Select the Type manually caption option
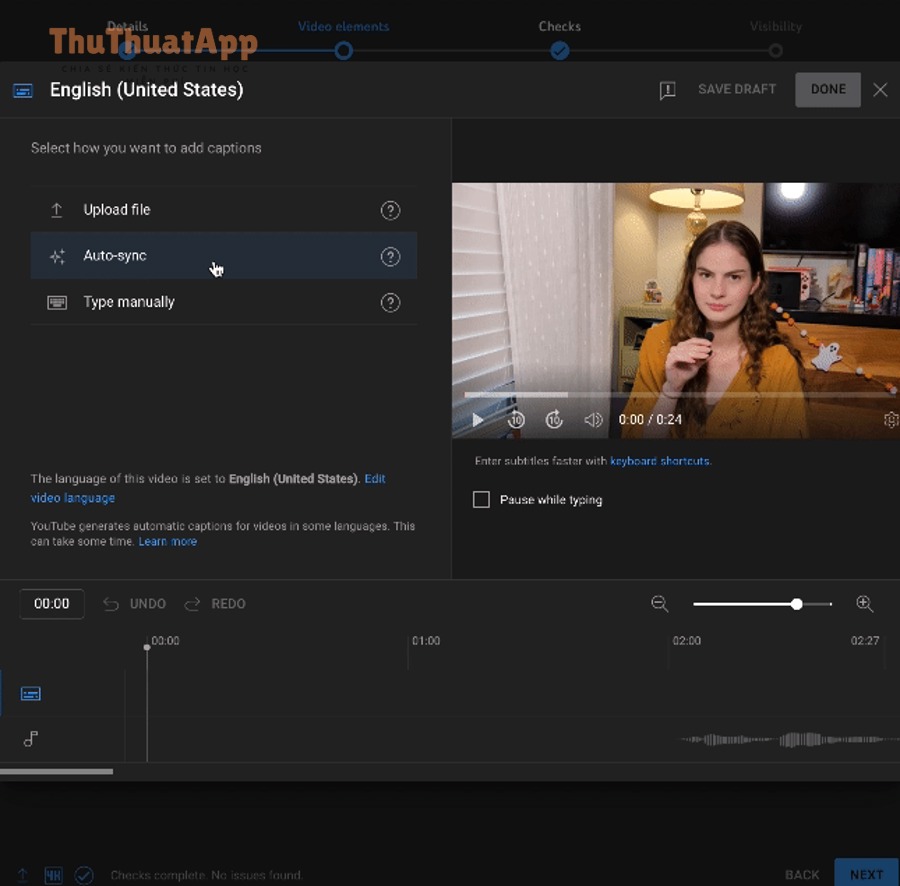Viewport: 900px width, 886px height. tap(224, 302)
